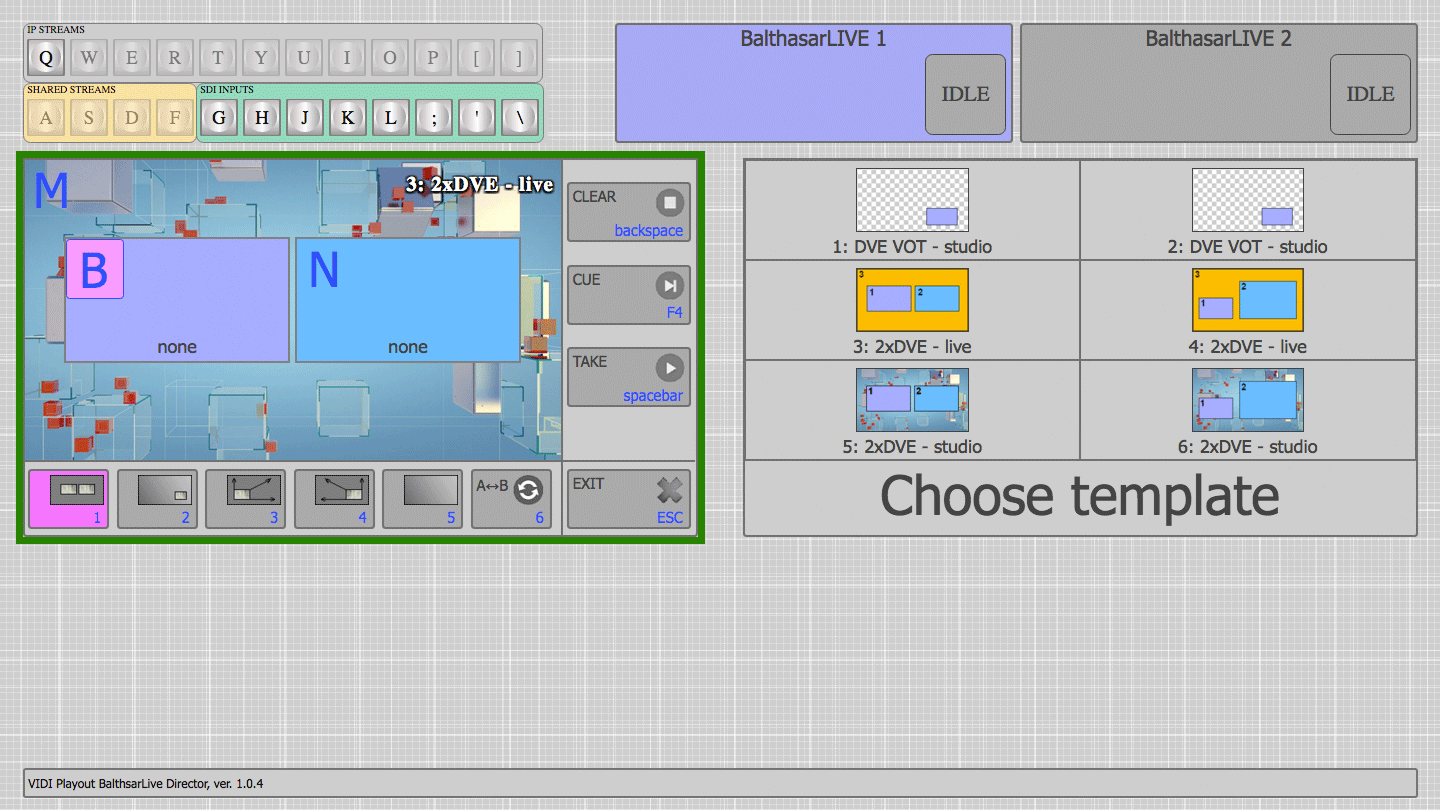Screen dimensions: 1440x810
Task: Select SDI input key G
Action: click(219, 118)
